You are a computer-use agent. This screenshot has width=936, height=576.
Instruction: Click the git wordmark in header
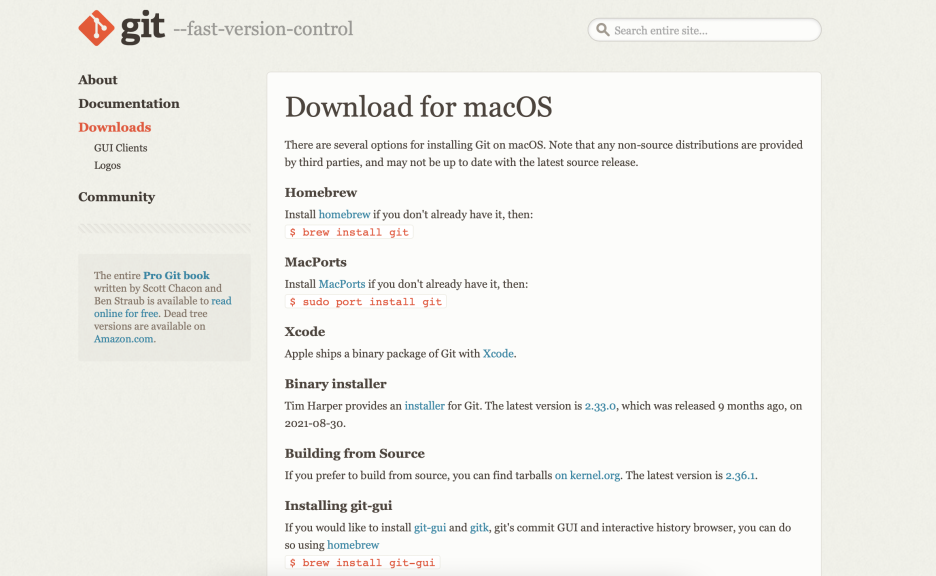coord(143,28)
